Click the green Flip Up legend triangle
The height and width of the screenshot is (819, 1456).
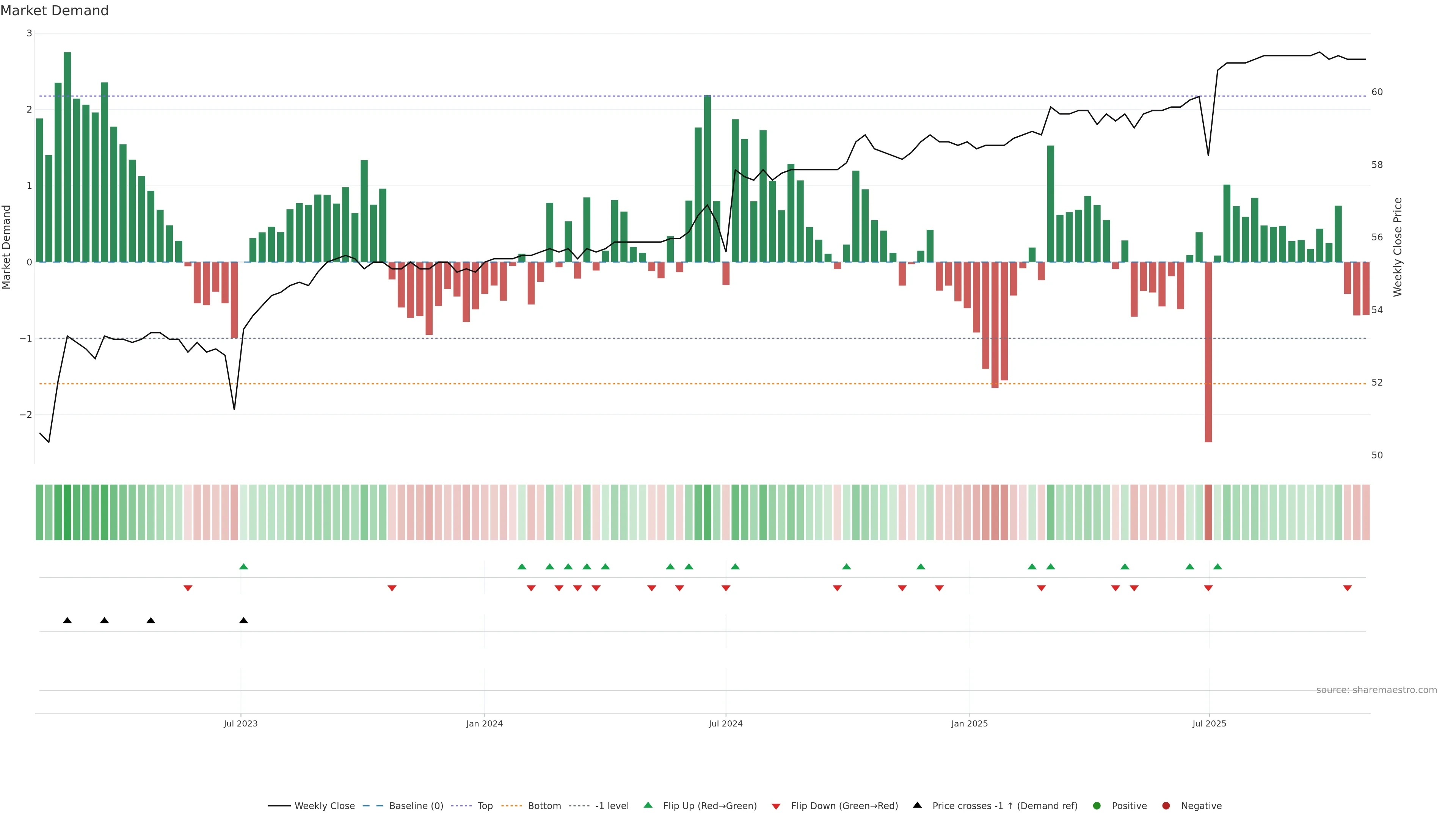coord(648,805)
